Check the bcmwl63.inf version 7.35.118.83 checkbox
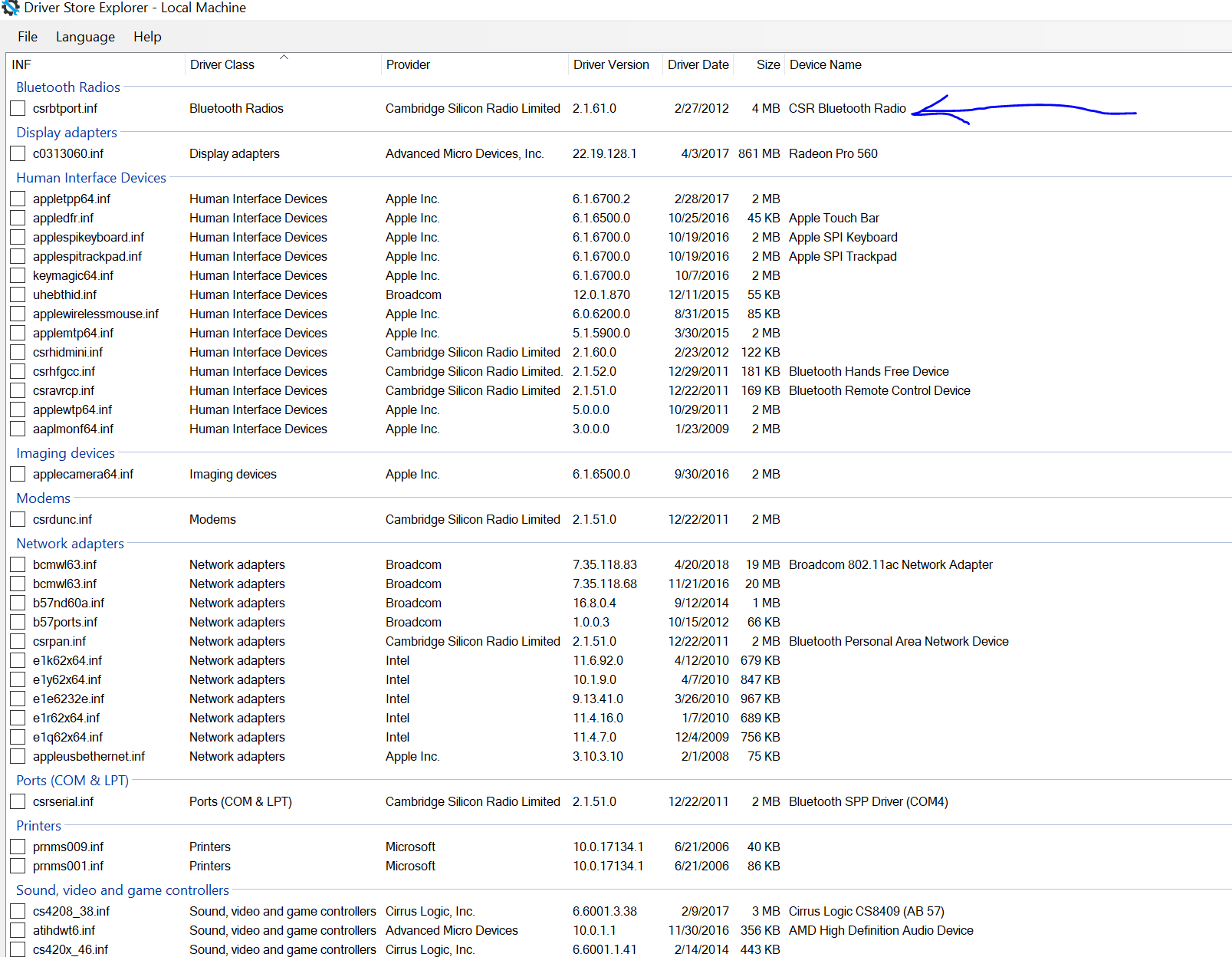 pyautogui.click(x=18, y=565)
